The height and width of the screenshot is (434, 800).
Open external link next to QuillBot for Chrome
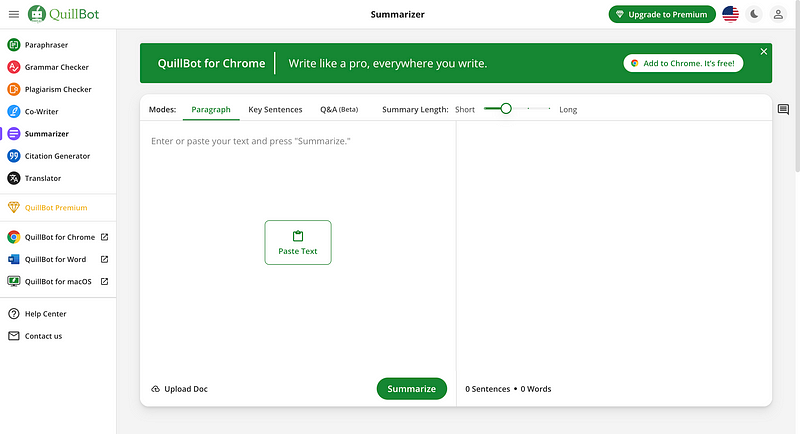[105, 237]
